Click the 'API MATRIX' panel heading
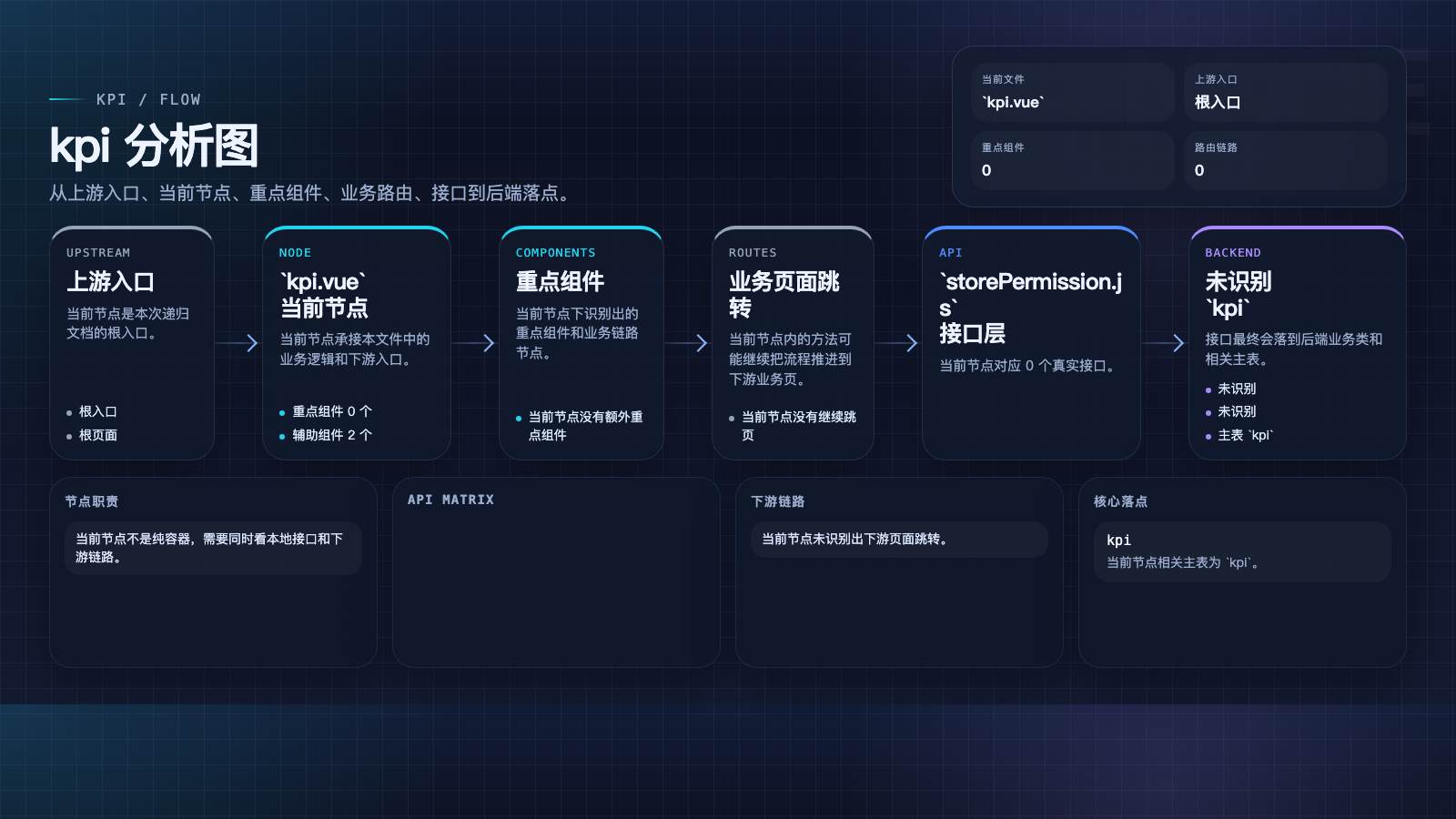The image size is (1456, 819). (450, 500)
